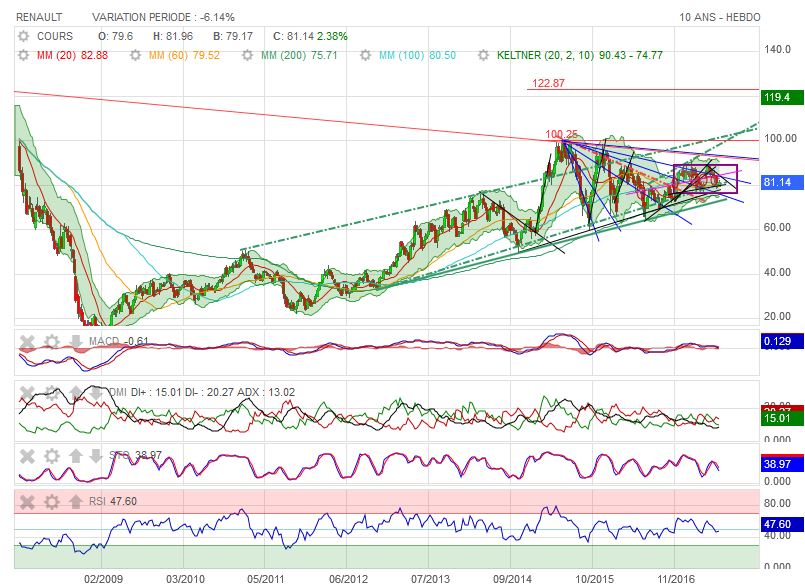This screenshot has height=588, width=805.
Task: Click the DMI DI+ : 15.01 readout
Action: (x=145, y=392)
